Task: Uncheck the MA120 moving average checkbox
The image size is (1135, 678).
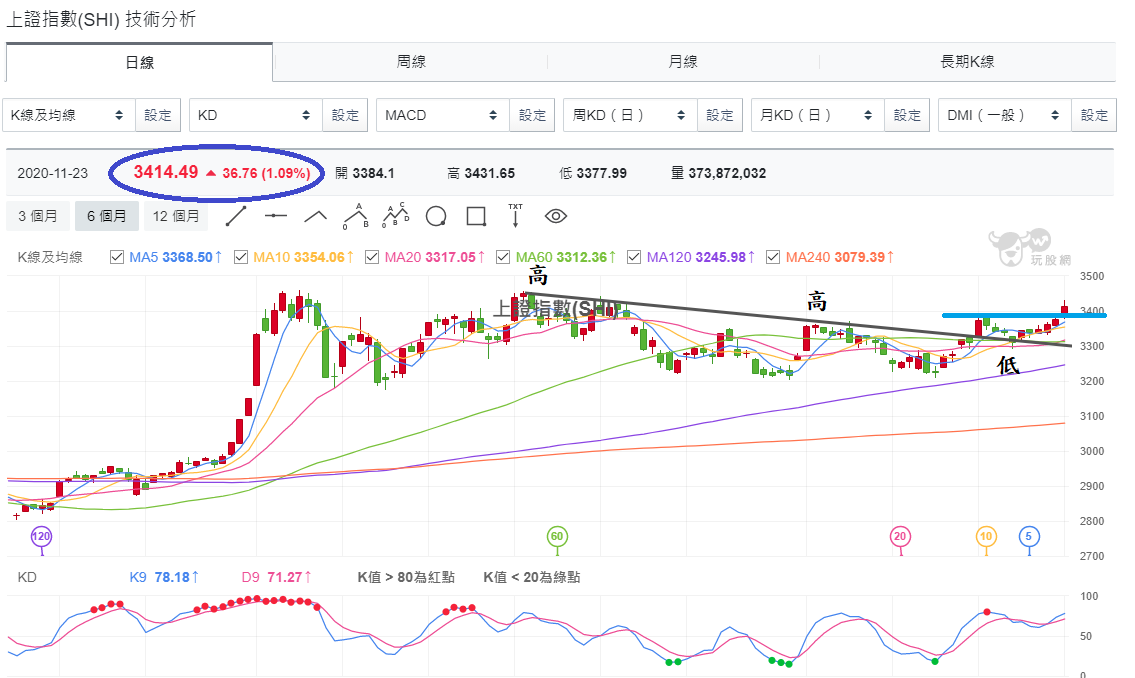Action: (634, 257)
